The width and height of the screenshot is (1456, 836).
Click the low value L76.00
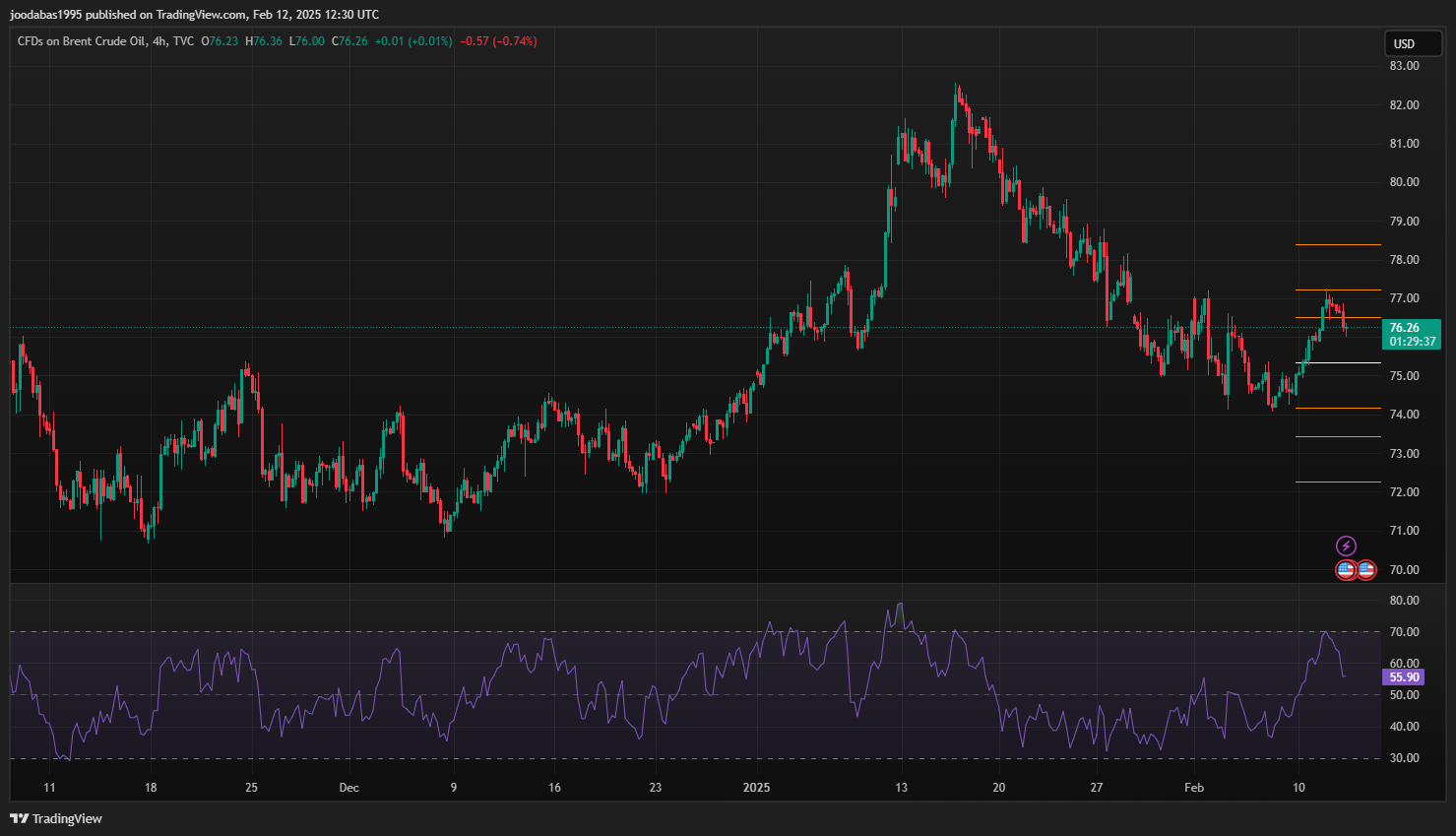(307, 41)
